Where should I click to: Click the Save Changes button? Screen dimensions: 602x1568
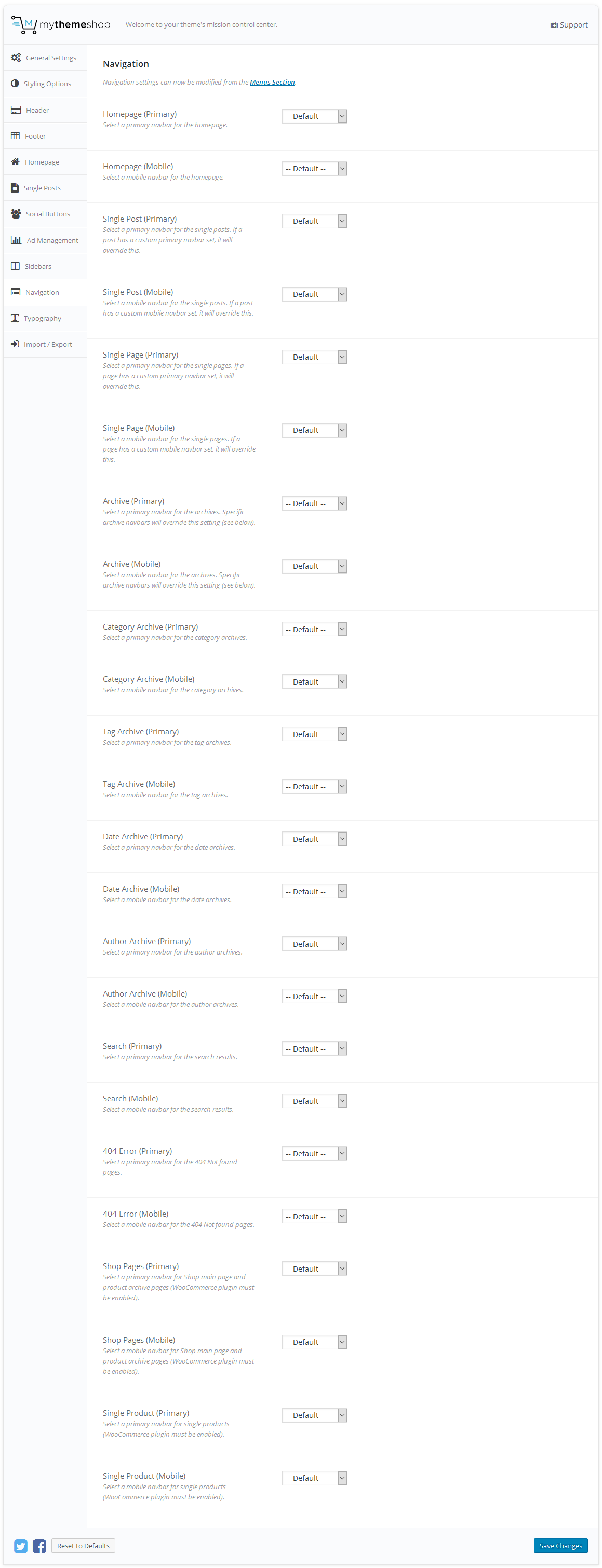click(x=560, y=1546)
